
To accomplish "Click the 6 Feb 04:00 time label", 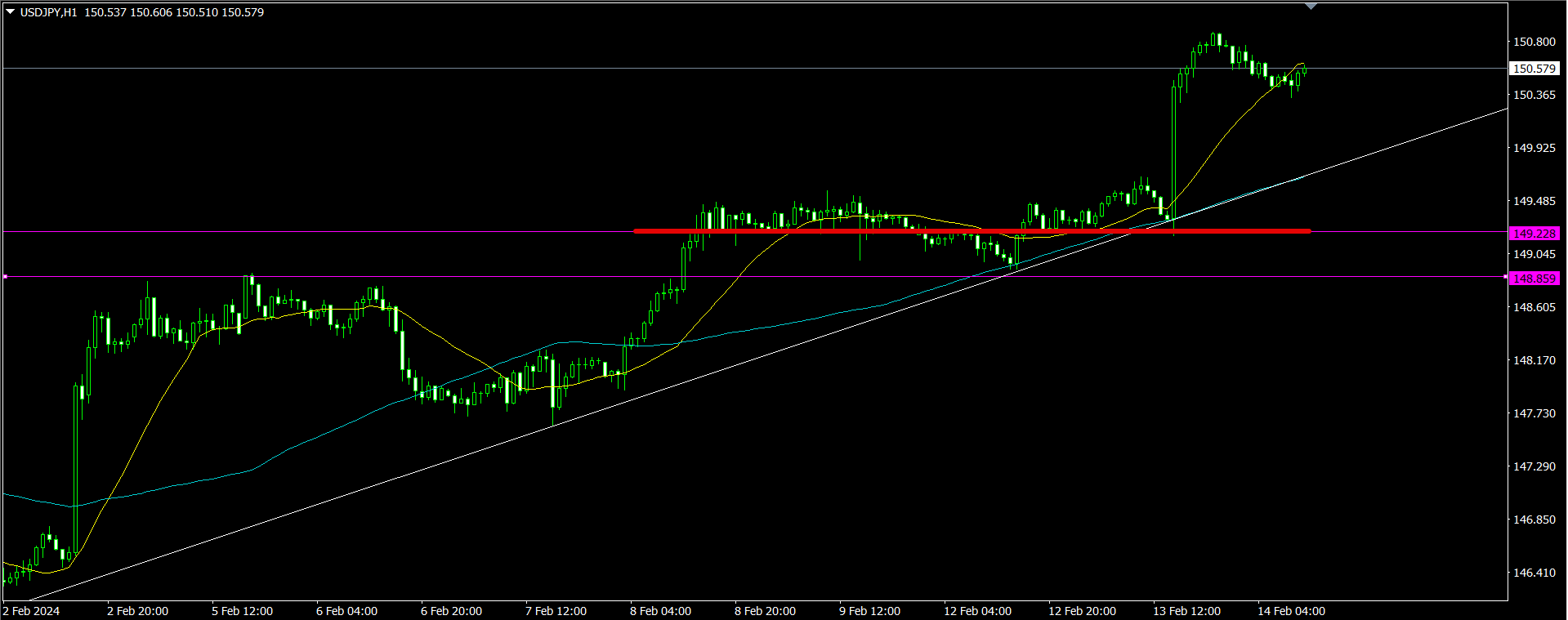I will coord(347,611).
